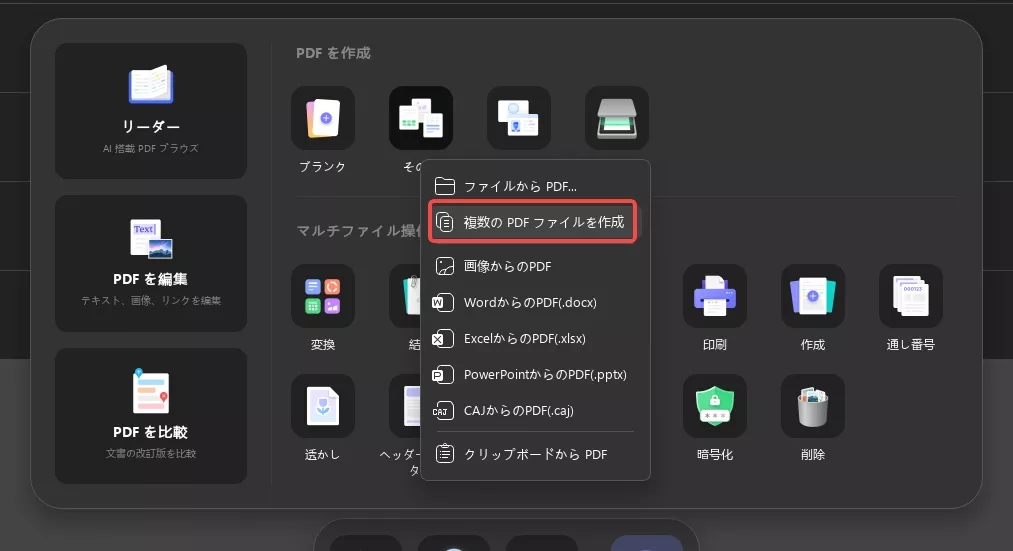Select クリップボードから PDF menu entry

coord(535,454)
